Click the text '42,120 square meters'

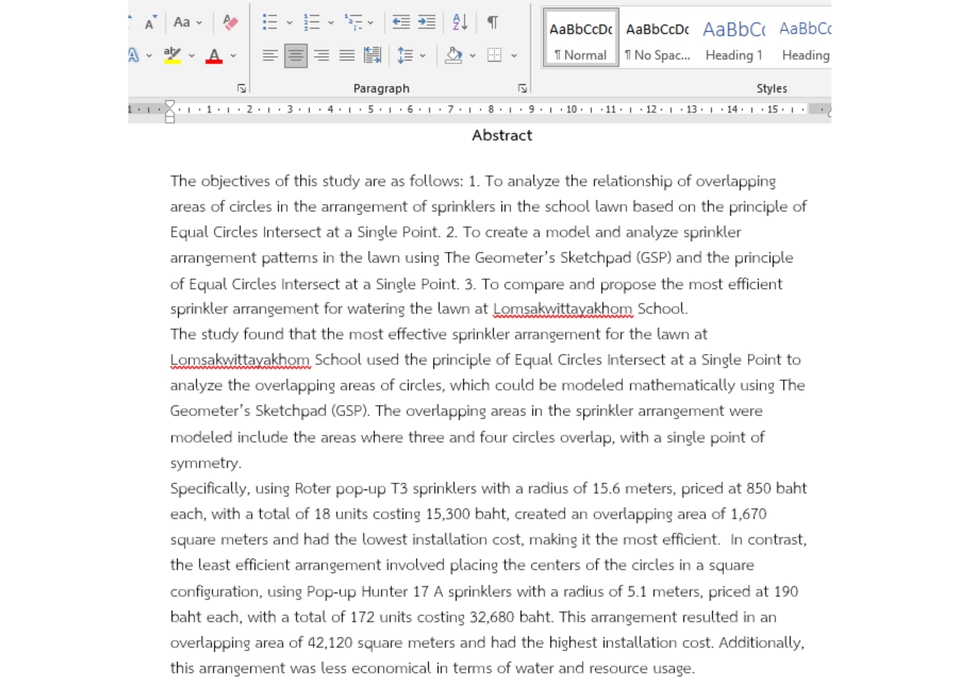point(381,643)
